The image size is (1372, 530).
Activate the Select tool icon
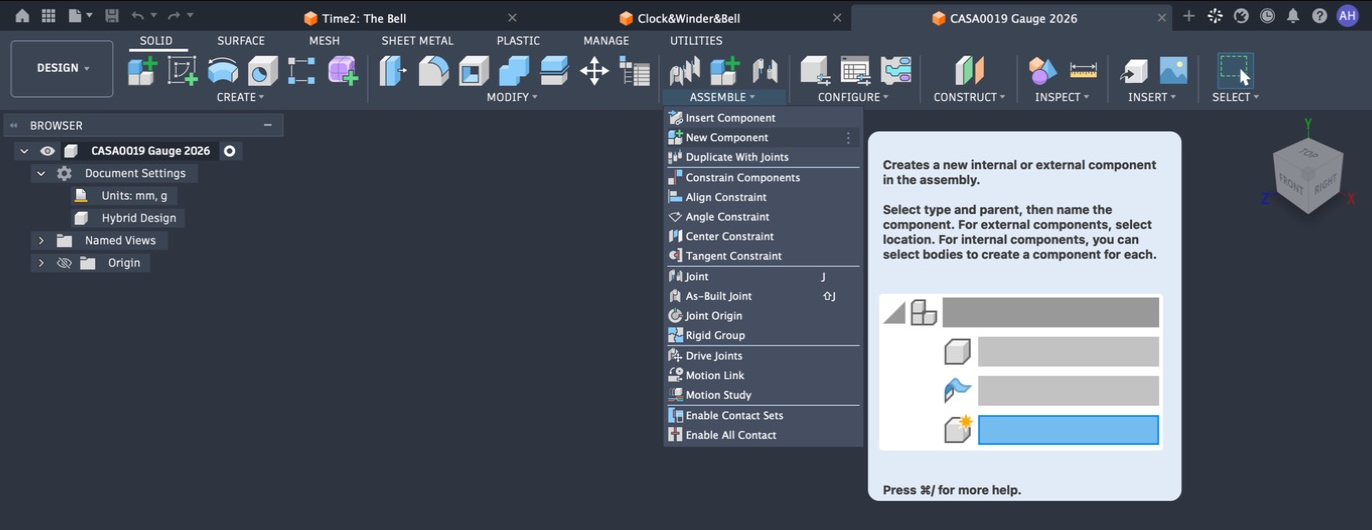1235,71
